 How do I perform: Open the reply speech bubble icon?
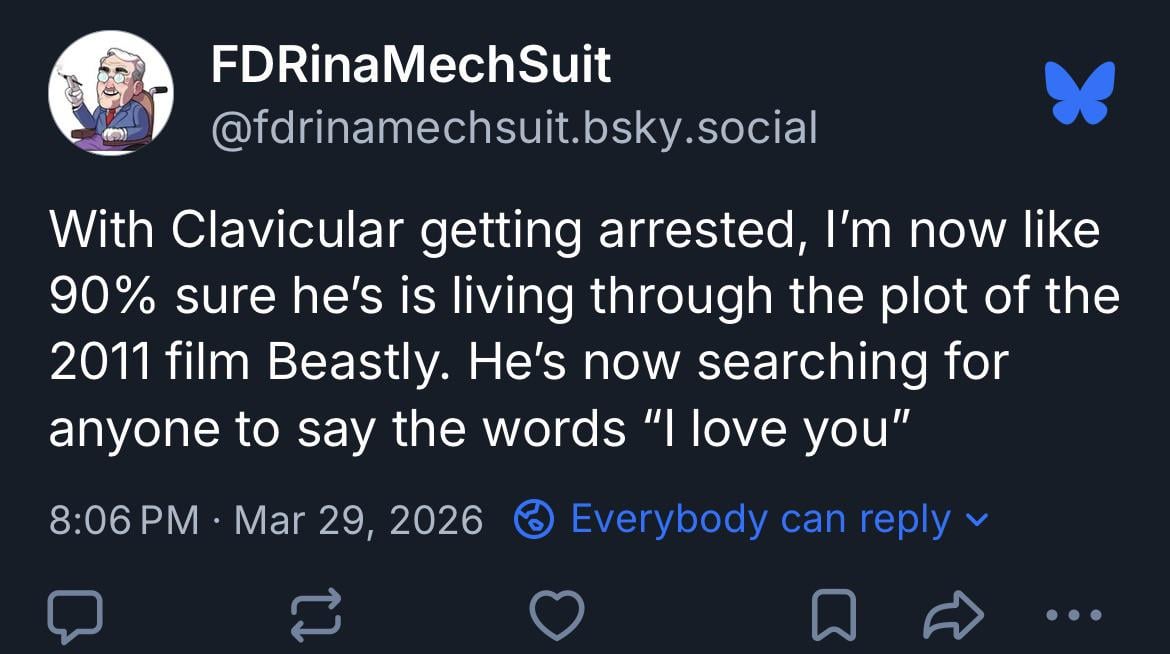tap(75, 613)
